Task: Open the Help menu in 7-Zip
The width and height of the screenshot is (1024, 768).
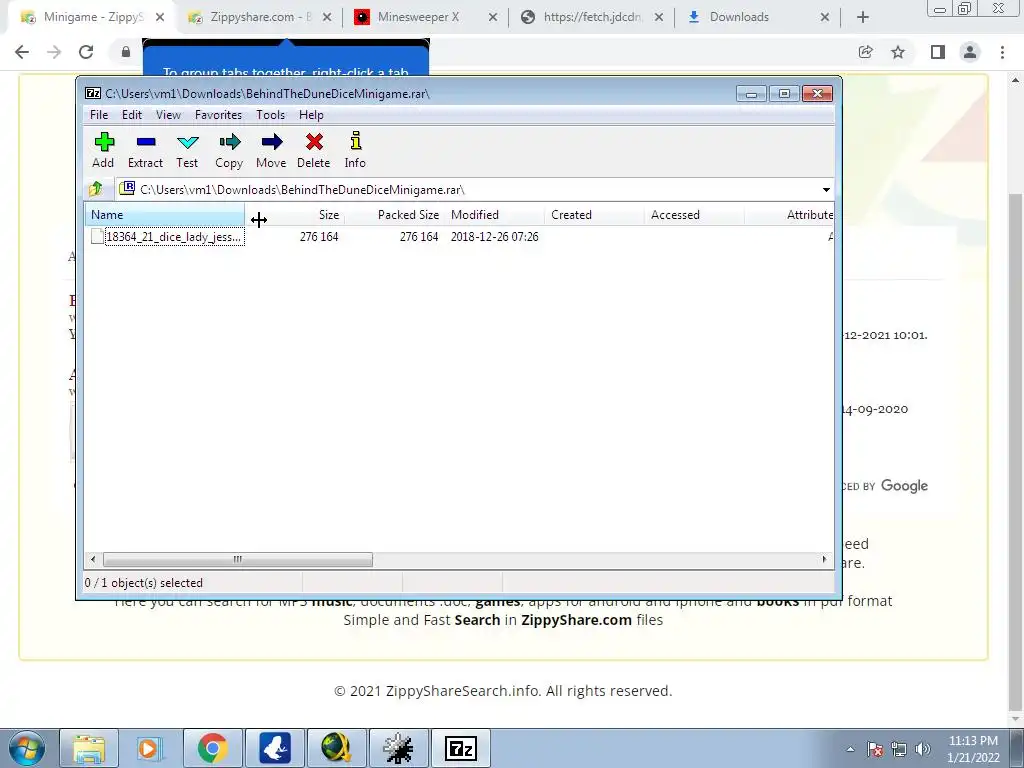Action: pos(311,115)
